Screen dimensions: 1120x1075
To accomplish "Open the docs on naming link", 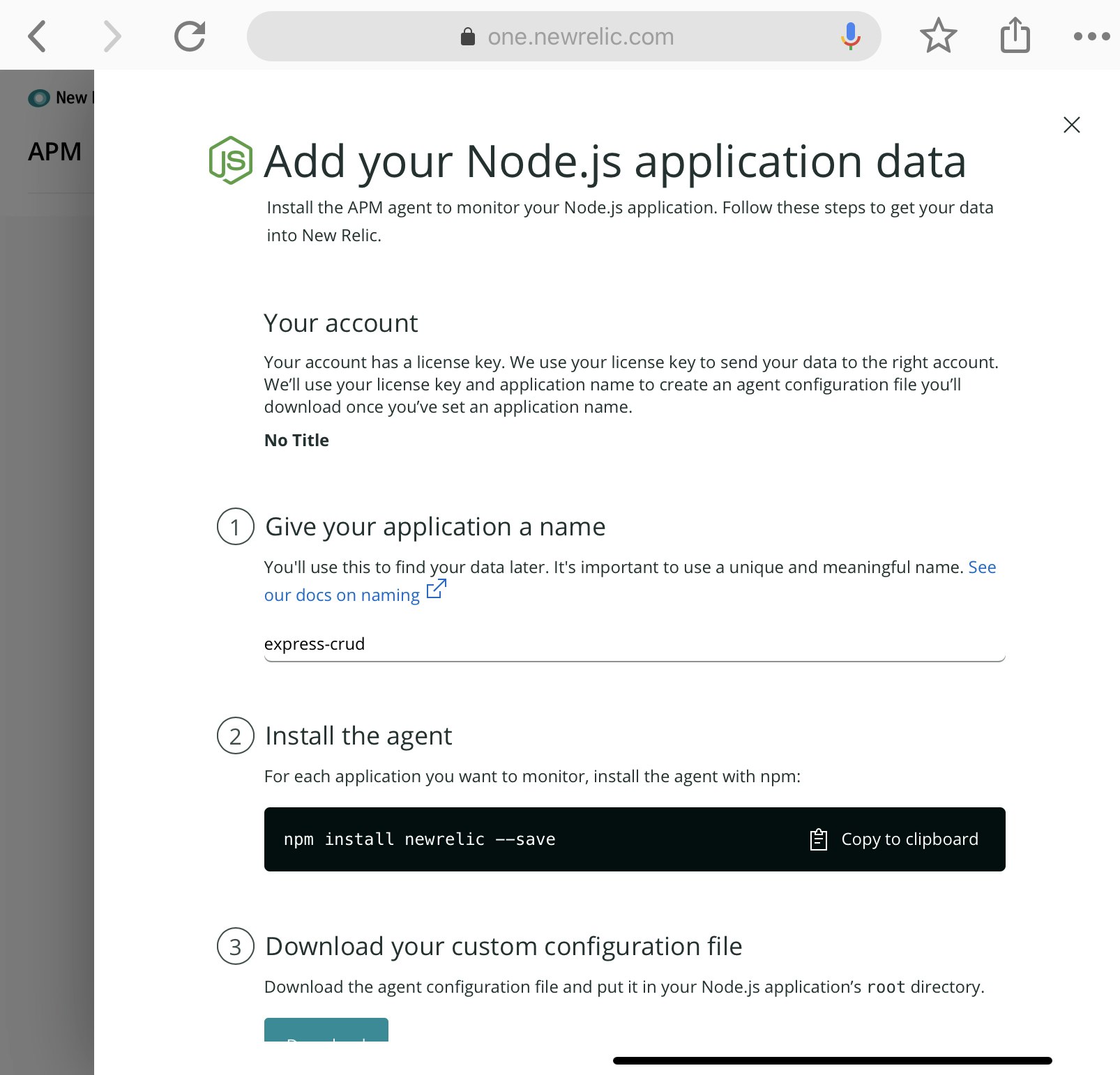I will [342, 595].
